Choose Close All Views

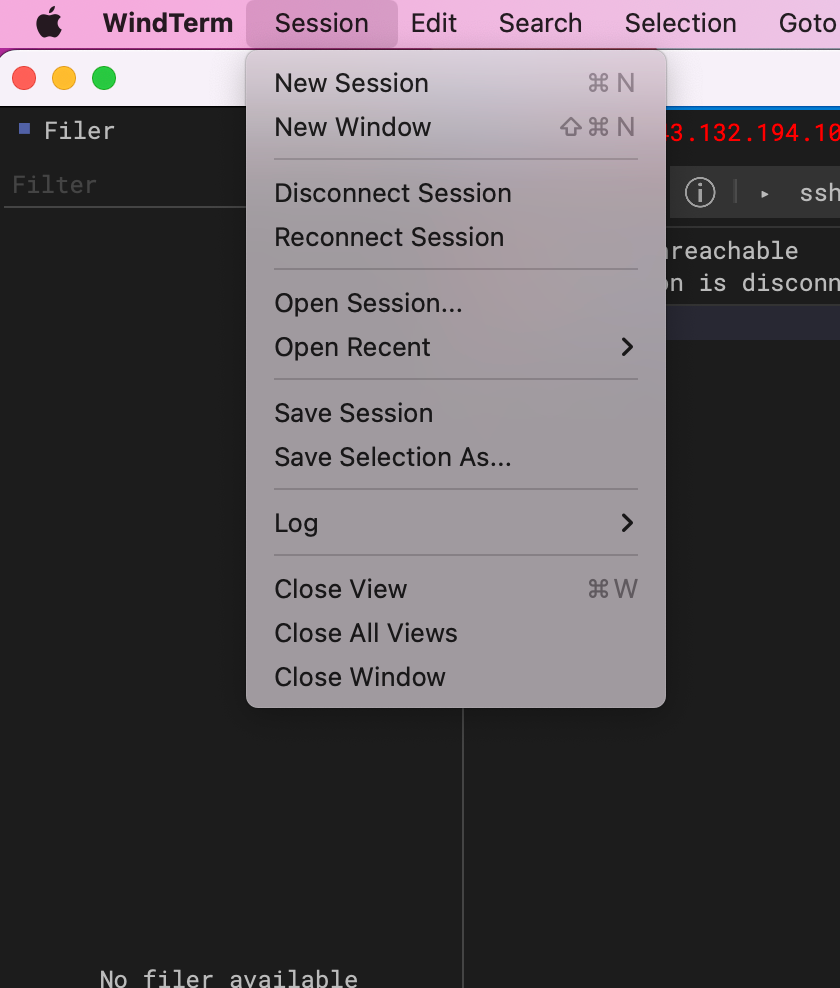(365, 633)
